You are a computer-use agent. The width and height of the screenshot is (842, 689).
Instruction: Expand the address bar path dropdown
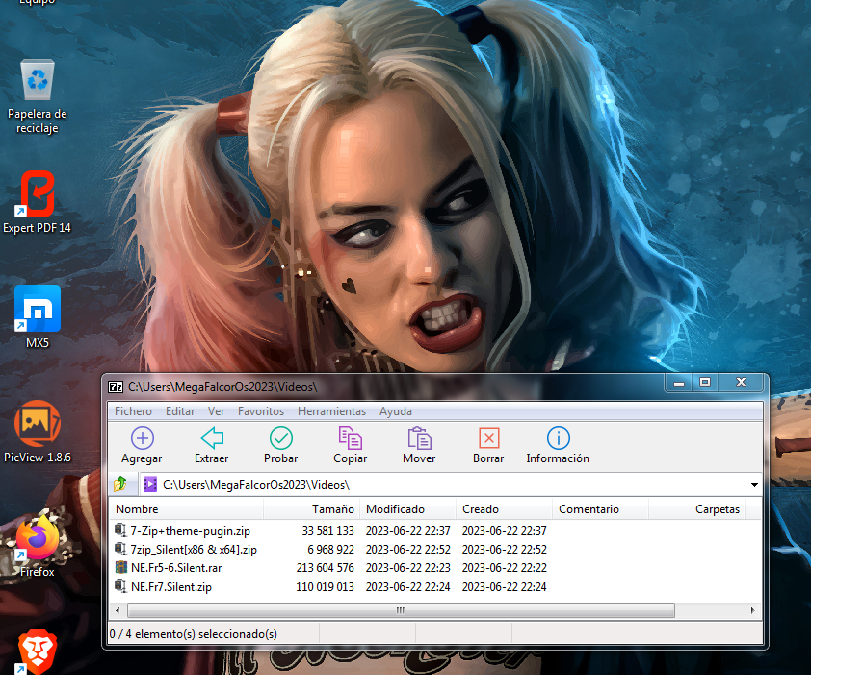[754, 485]
